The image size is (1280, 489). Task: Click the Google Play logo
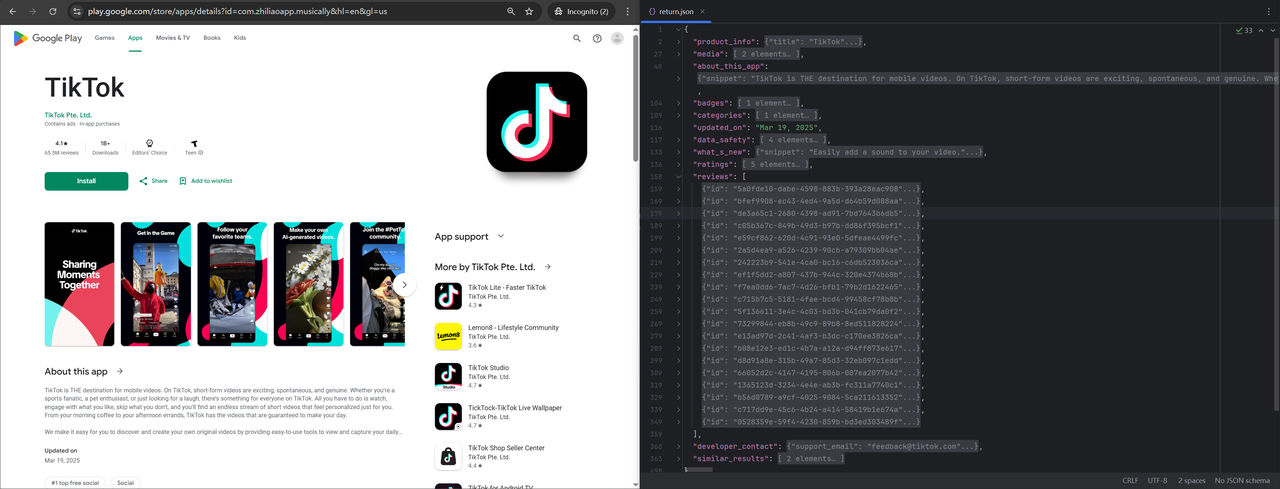tap(48, 38)
